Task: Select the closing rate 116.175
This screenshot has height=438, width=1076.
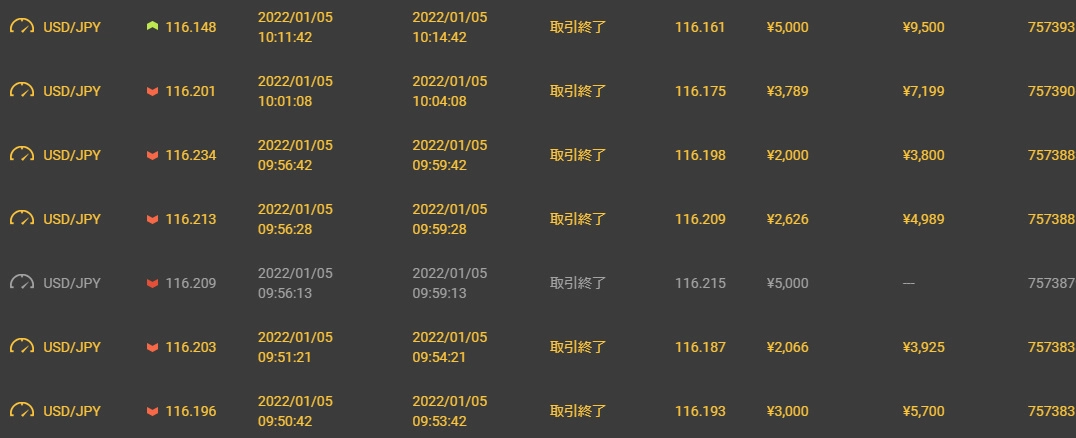Action: coord(700,91)
